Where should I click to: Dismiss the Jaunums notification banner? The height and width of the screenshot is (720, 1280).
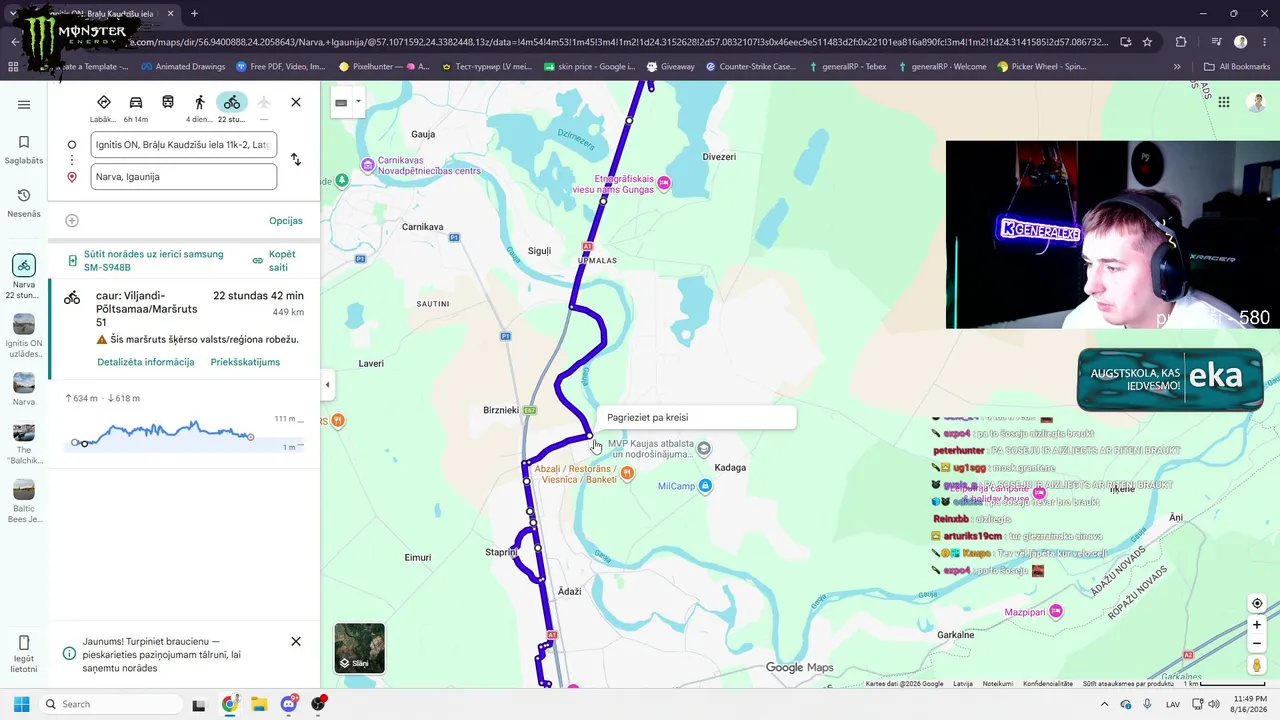[296, 641]
